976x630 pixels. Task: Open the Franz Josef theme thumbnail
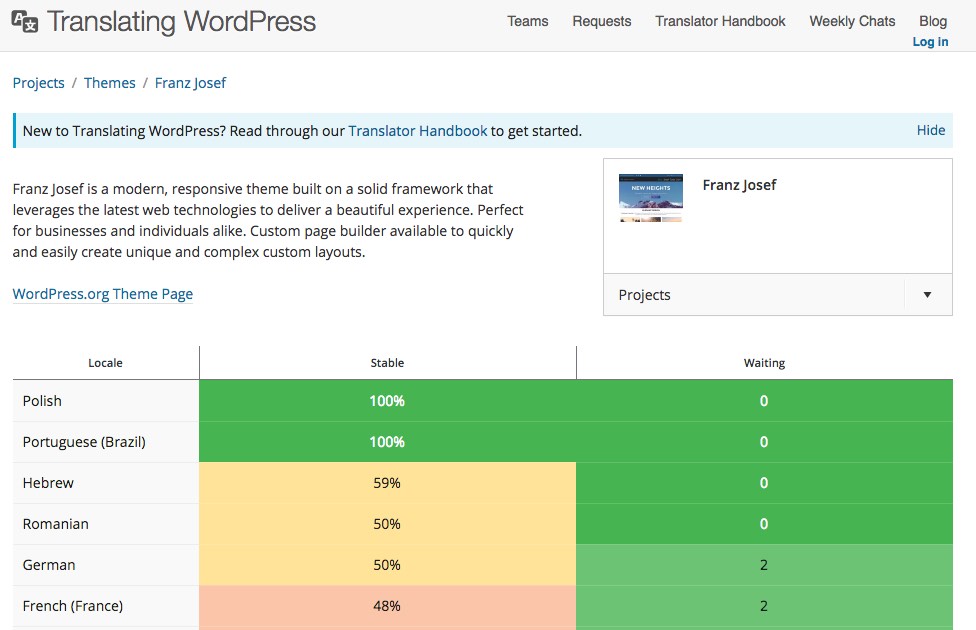pos(650,197)
